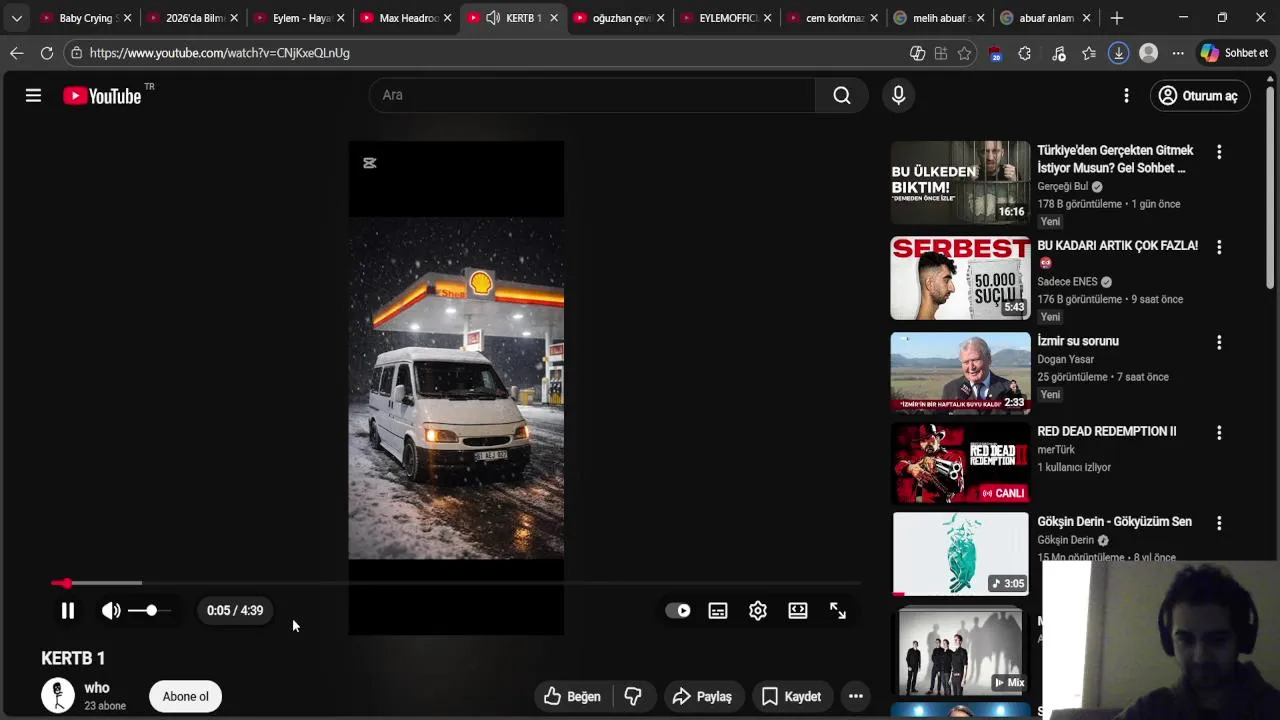The width and height of the screenshot is (1280, 720).
Task: Open options for İzmir su sorunu video
Action: coord(1219,342)
